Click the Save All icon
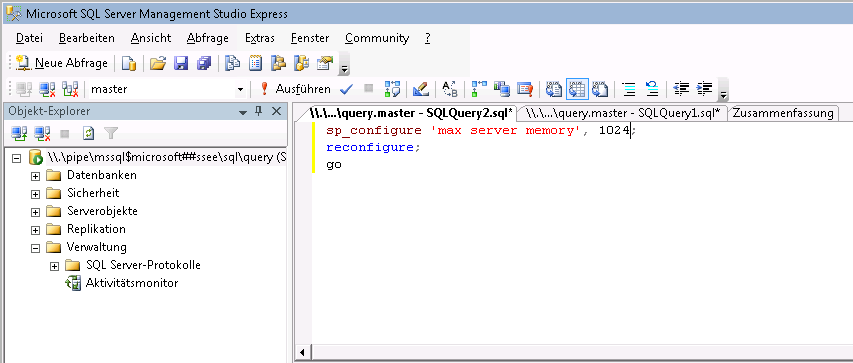This screenshot has width=853, height=363. tap(203, 63)
